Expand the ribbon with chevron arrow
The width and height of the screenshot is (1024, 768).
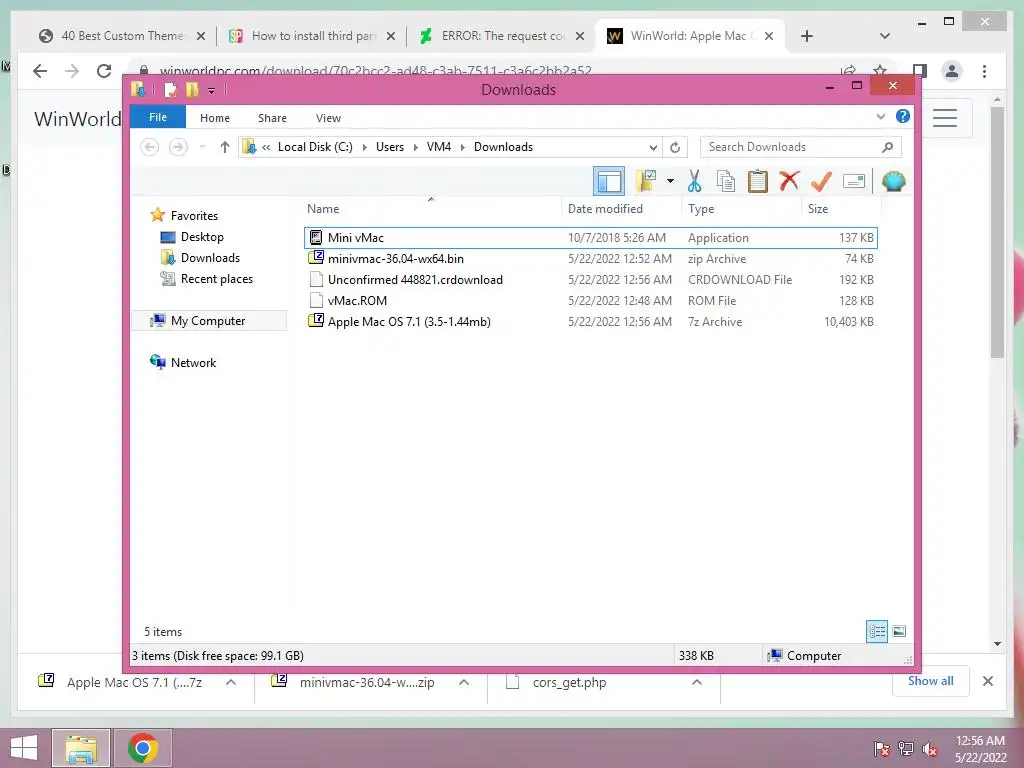(x=880, y=116)
